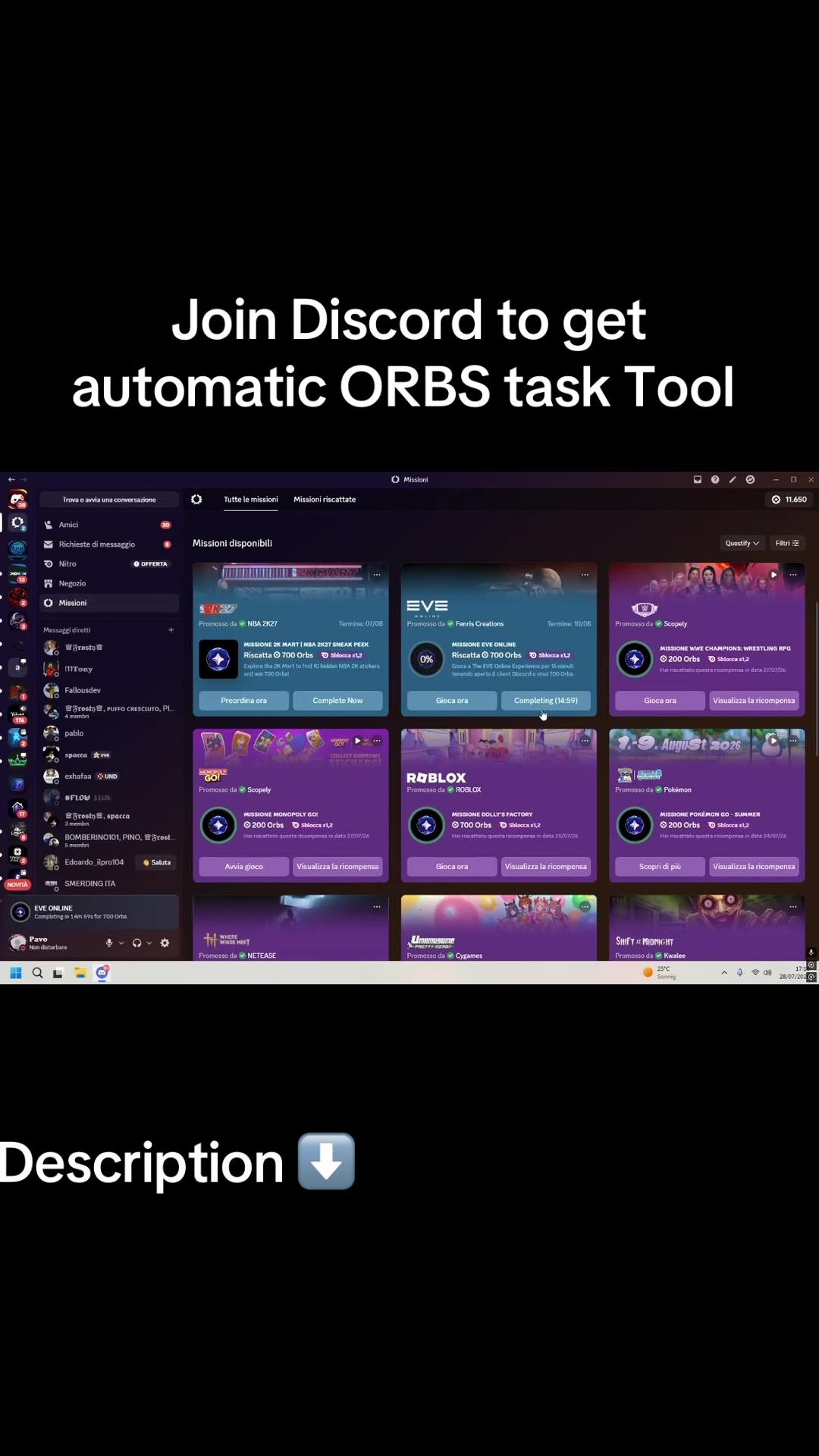Open Richieste di messaggio
The image size is (819, 1456).
pyautogui.click(x=109, y=544)
